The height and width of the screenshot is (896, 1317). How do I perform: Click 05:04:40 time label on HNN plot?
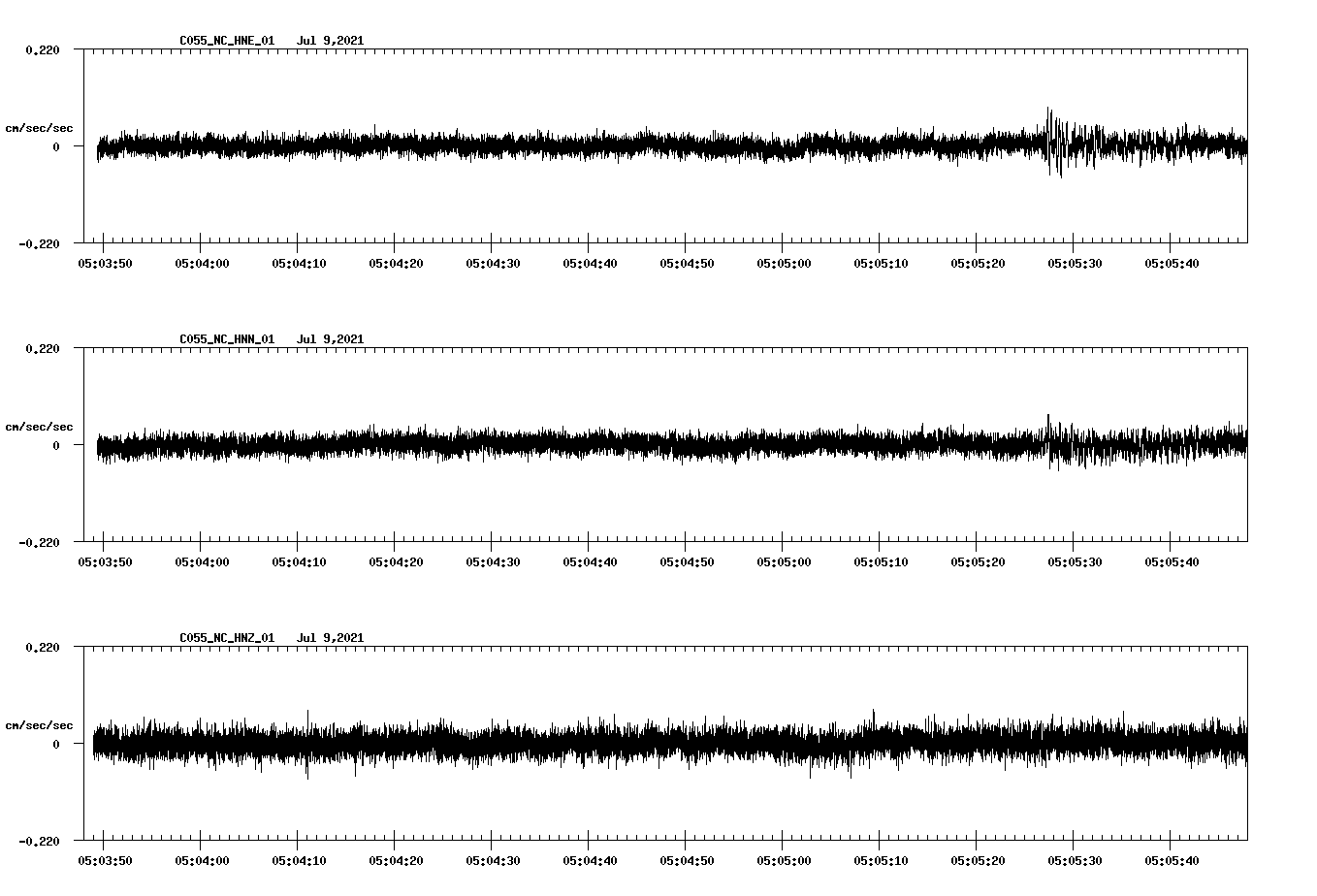point(590,562)
